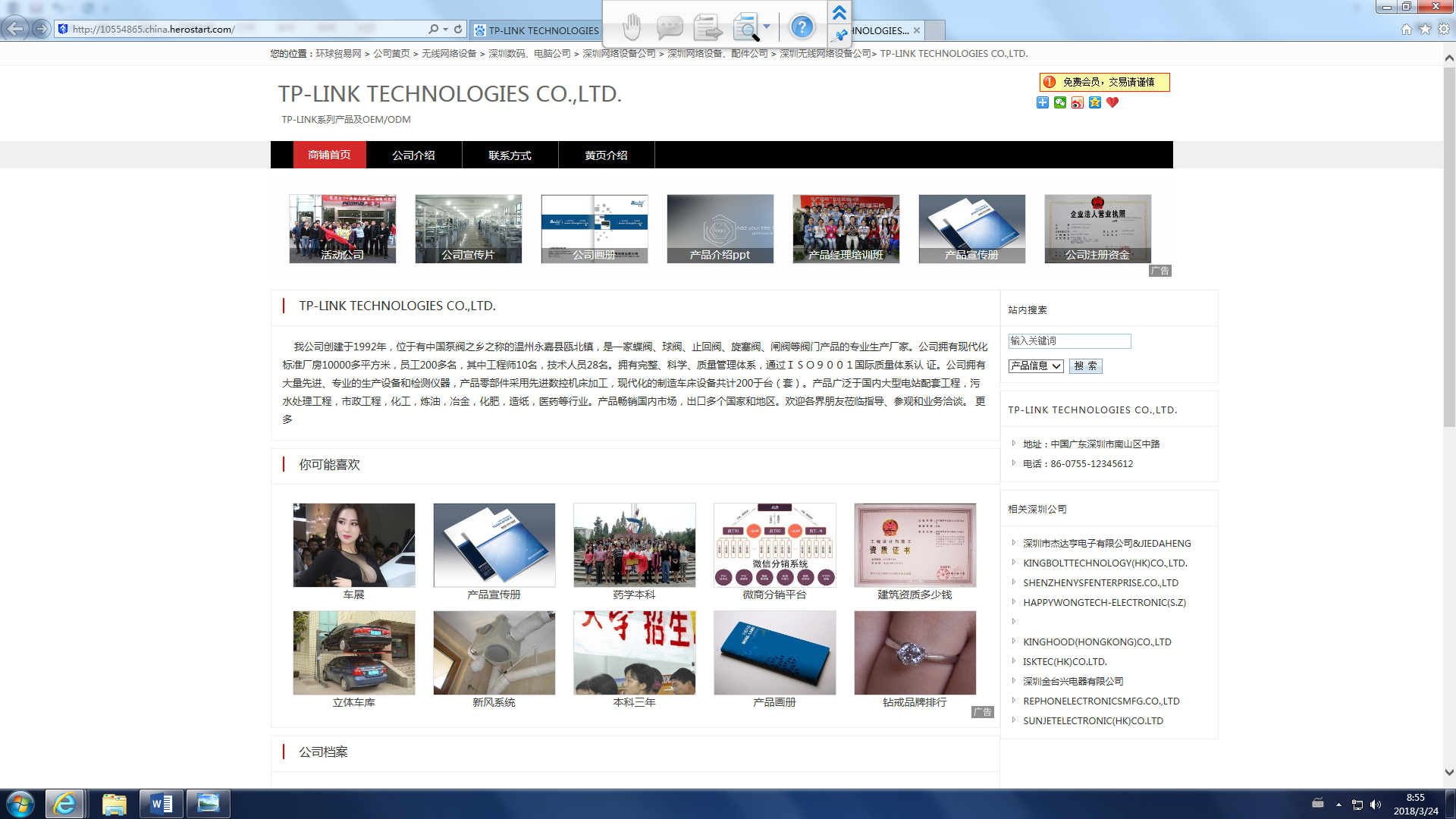This screenshot has height=819, width=1456.
Task: Click the volume speaker tray icon
Action: tap(1376, 805)
